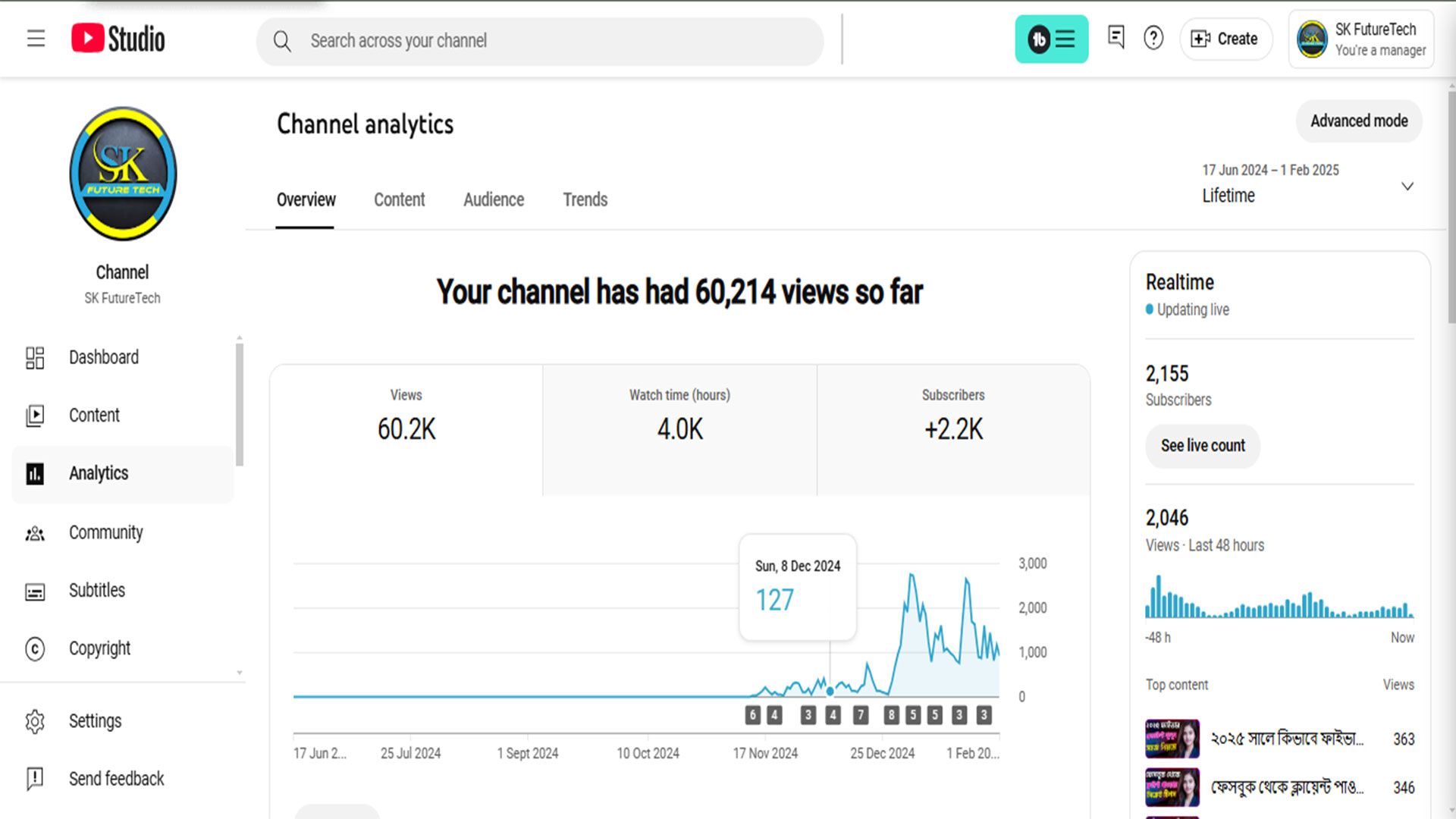Open Settings gear in sidebar
The width and height of the screenshot is (1456, 819).
pyautogui.click(x=95, y=720)
